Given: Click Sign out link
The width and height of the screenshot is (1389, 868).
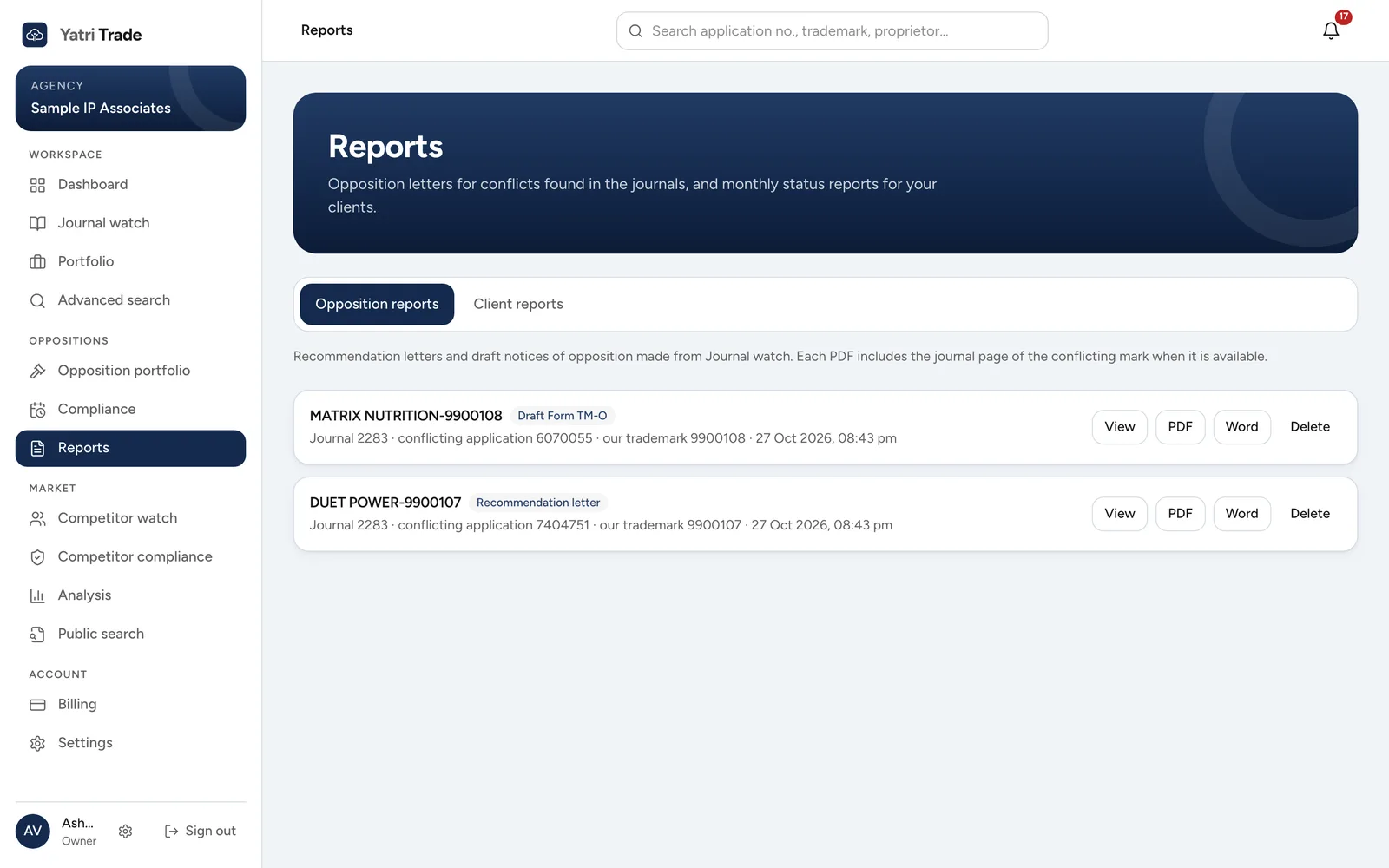Looking at the screenshot, I should point(200,832).
